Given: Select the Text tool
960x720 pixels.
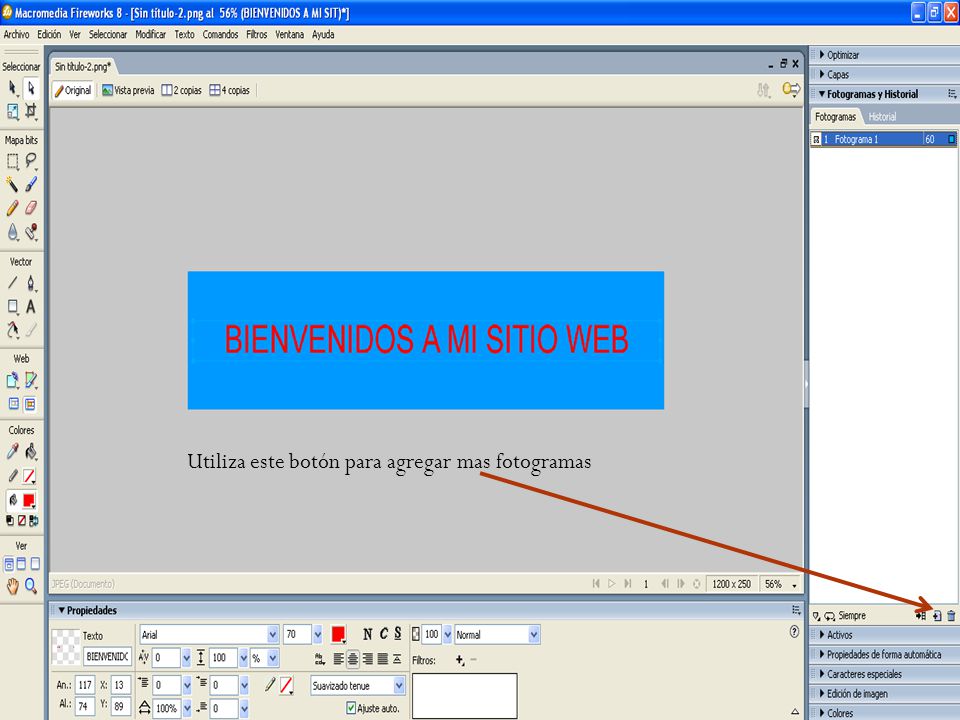Looking at the screenshot, I should 31,306.
